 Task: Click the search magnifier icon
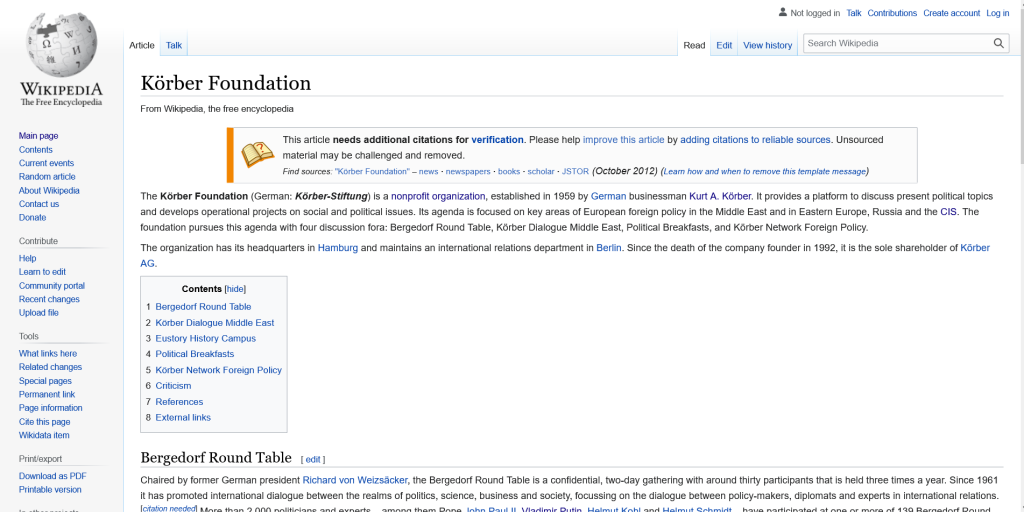[x=999, y=43]
